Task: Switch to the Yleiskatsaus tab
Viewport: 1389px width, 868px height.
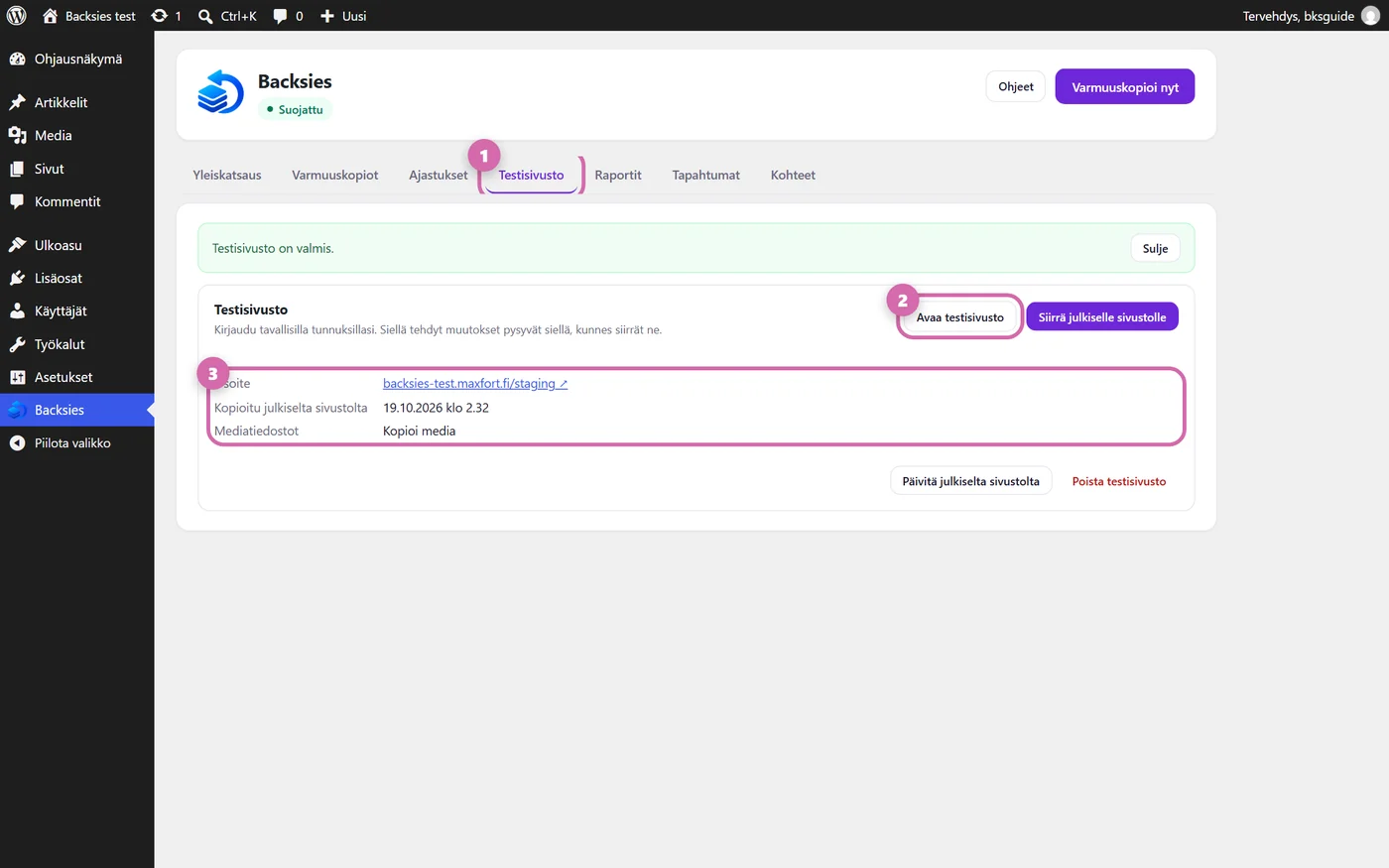Action: pyautogui.click(x=227, y=175)
